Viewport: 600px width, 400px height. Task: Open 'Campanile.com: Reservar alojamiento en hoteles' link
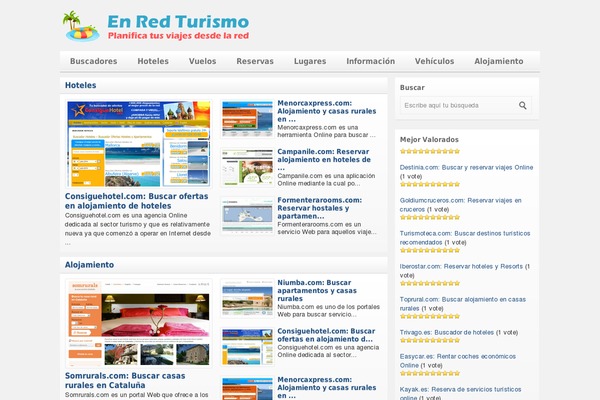tap(324, 160)
